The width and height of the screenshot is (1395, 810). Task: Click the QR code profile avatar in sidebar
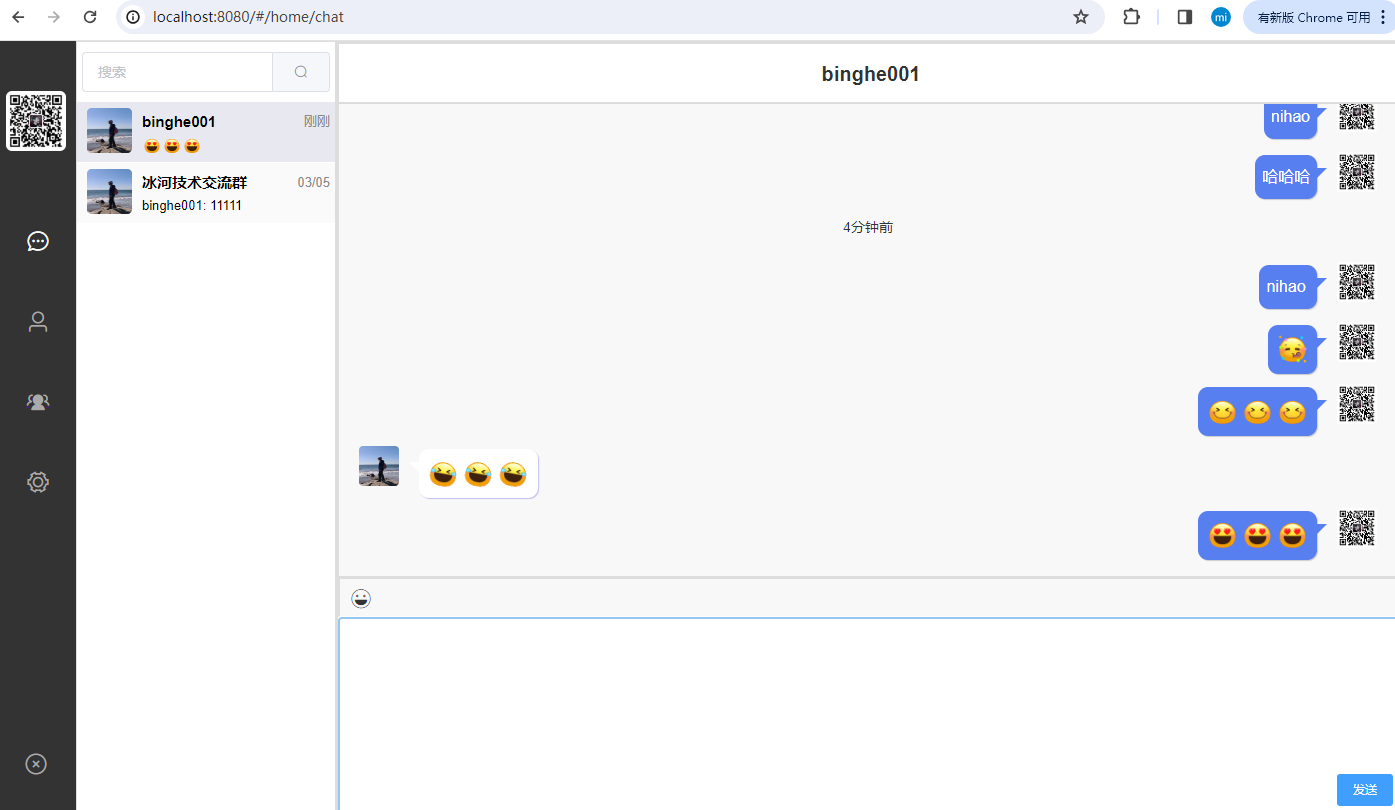(36, 121)
